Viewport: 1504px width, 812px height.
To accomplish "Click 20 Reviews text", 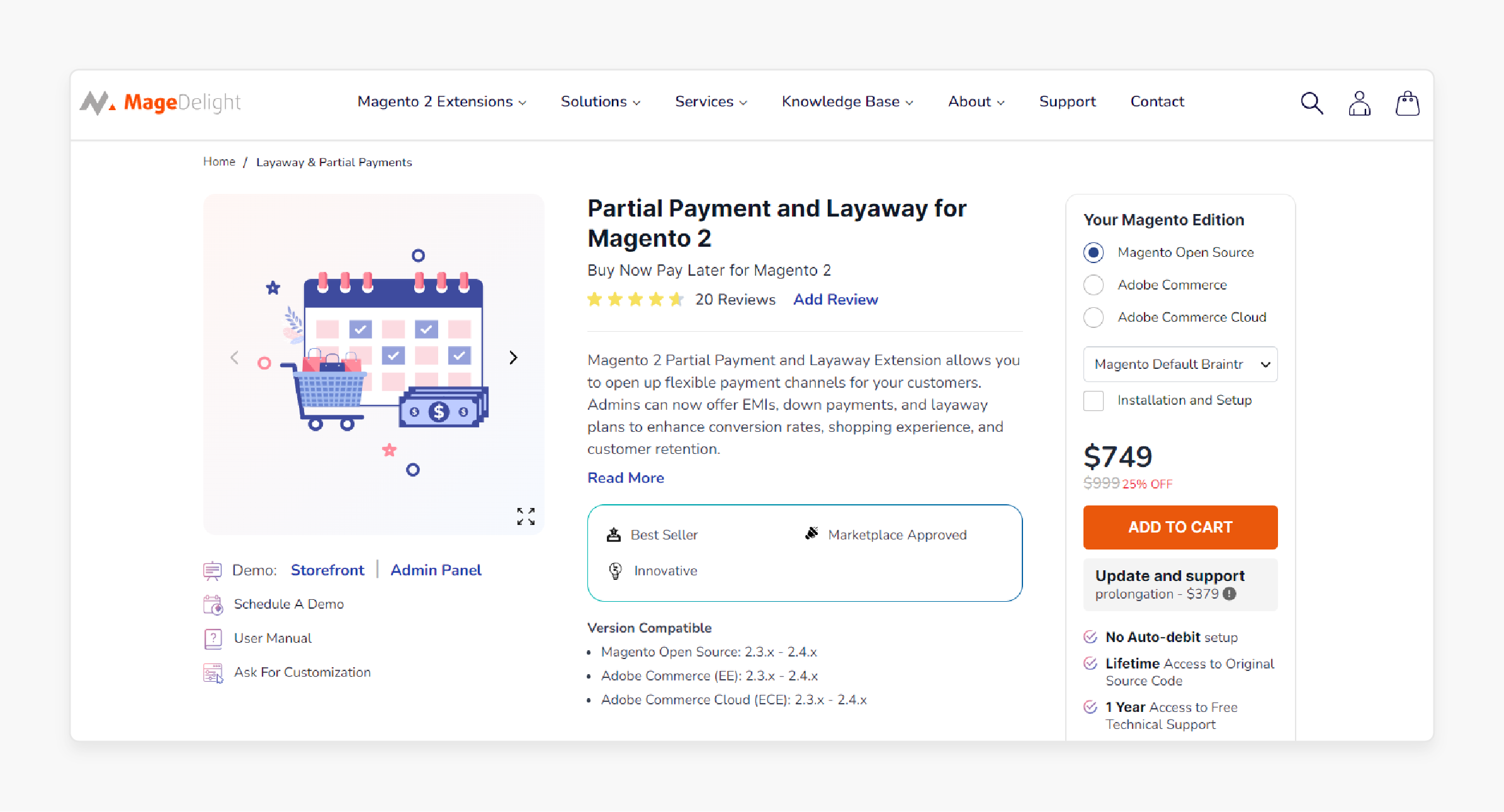I will click(735, 300).
